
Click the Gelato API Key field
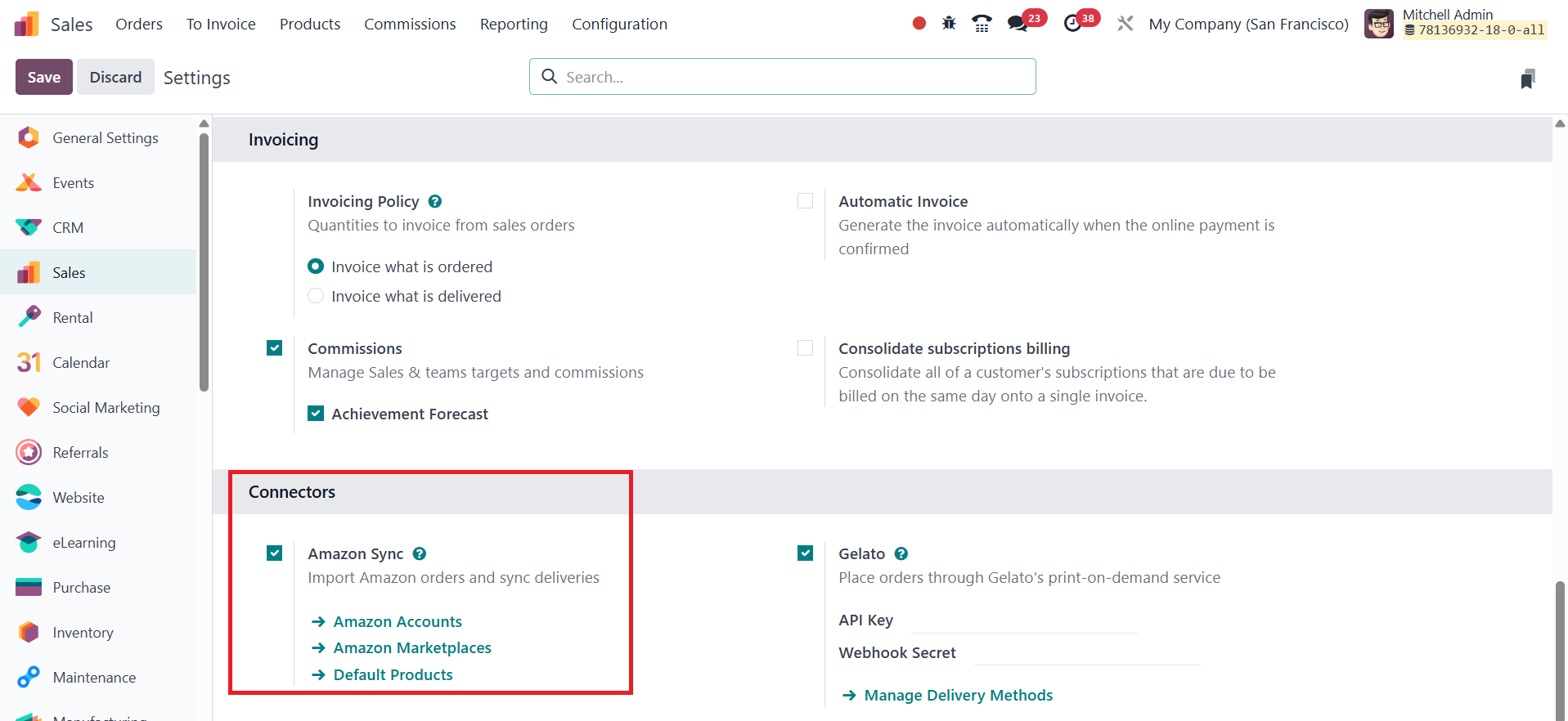tap(1024, 620)
